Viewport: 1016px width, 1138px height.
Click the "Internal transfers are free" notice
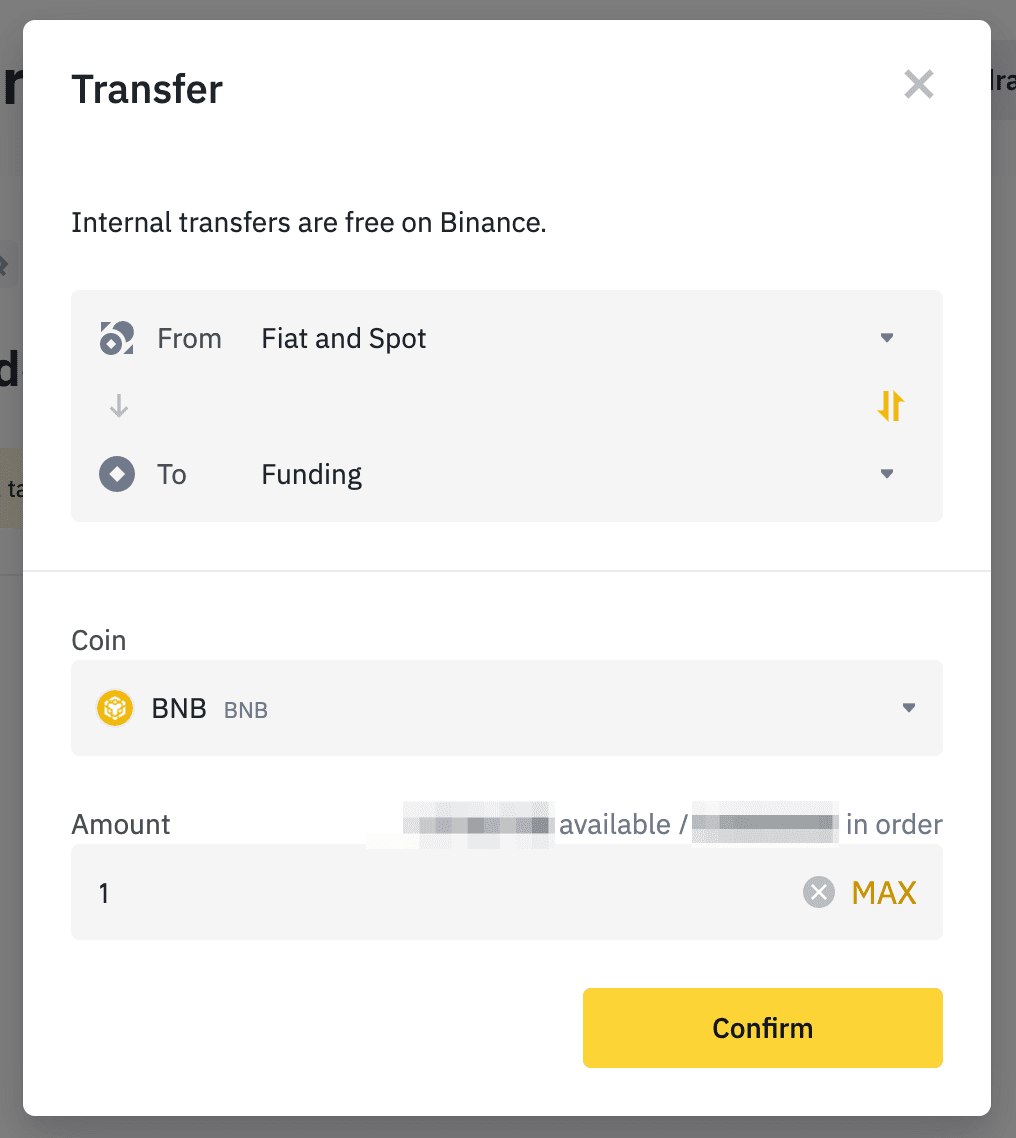click(x=308, y=222)
